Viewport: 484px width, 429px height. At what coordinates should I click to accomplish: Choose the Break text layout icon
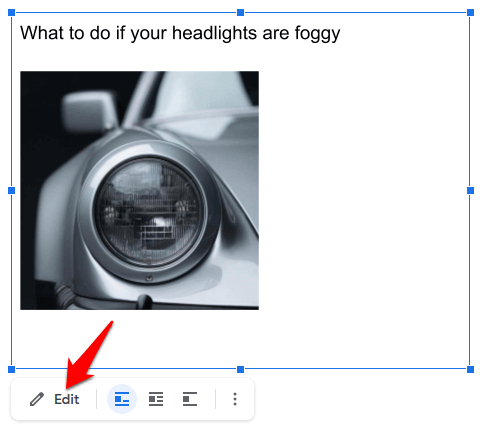click(x=190, y=399)
